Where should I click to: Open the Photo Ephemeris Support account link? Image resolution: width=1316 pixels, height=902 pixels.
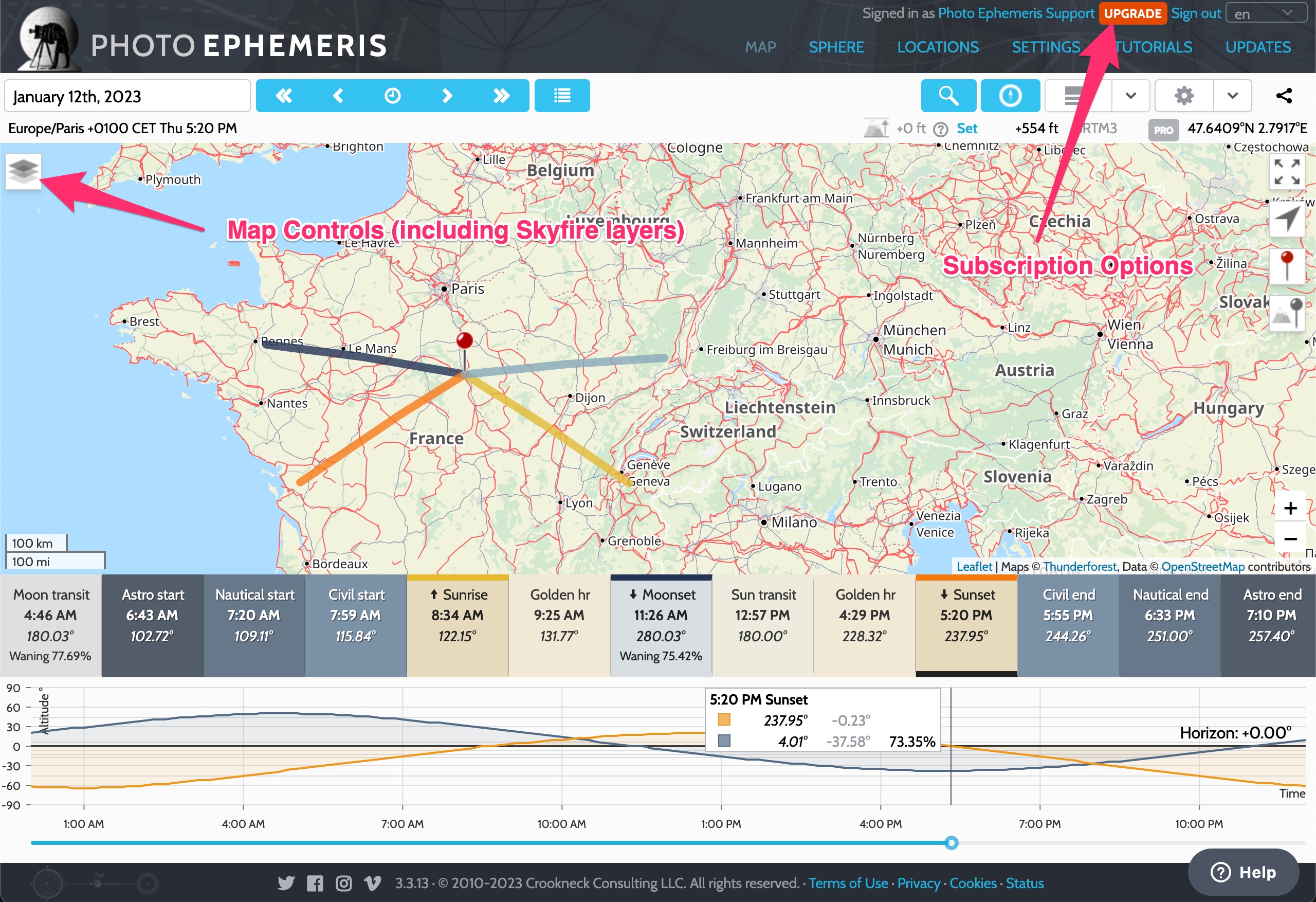1016,13
